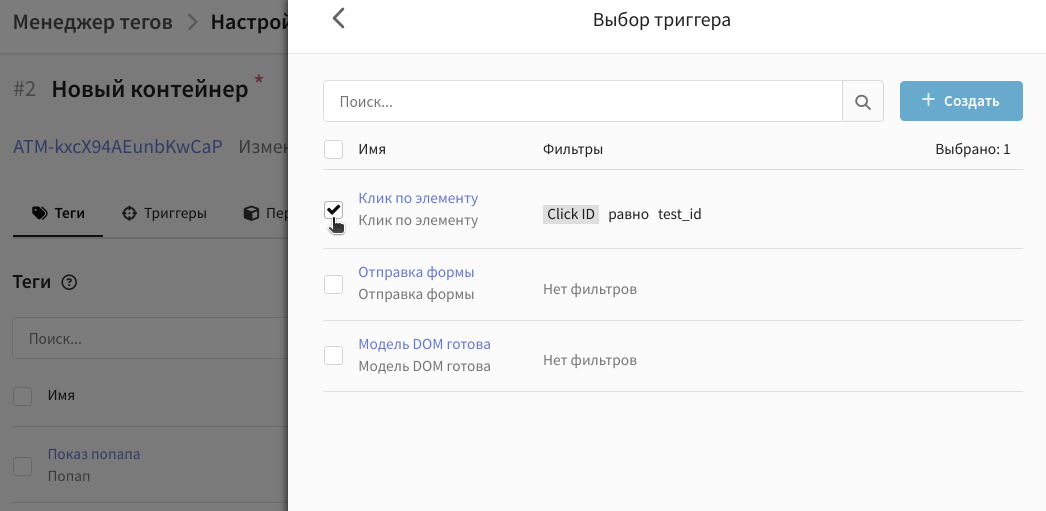
Task: Click the ATM-kxcX94AEunbKwCaP container ID link
Action: [x=117, y=147]
